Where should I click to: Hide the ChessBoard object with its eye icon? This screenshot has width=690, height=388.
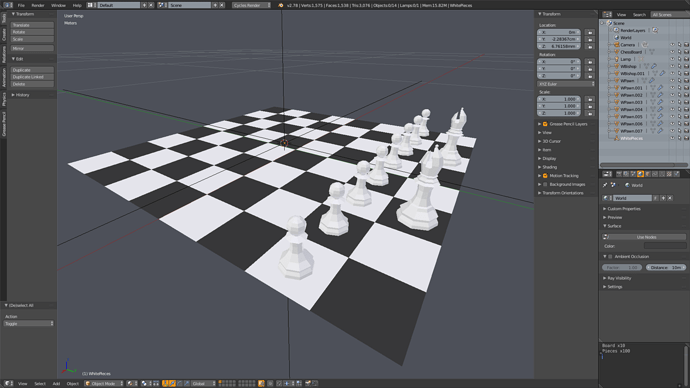(672, 52)
